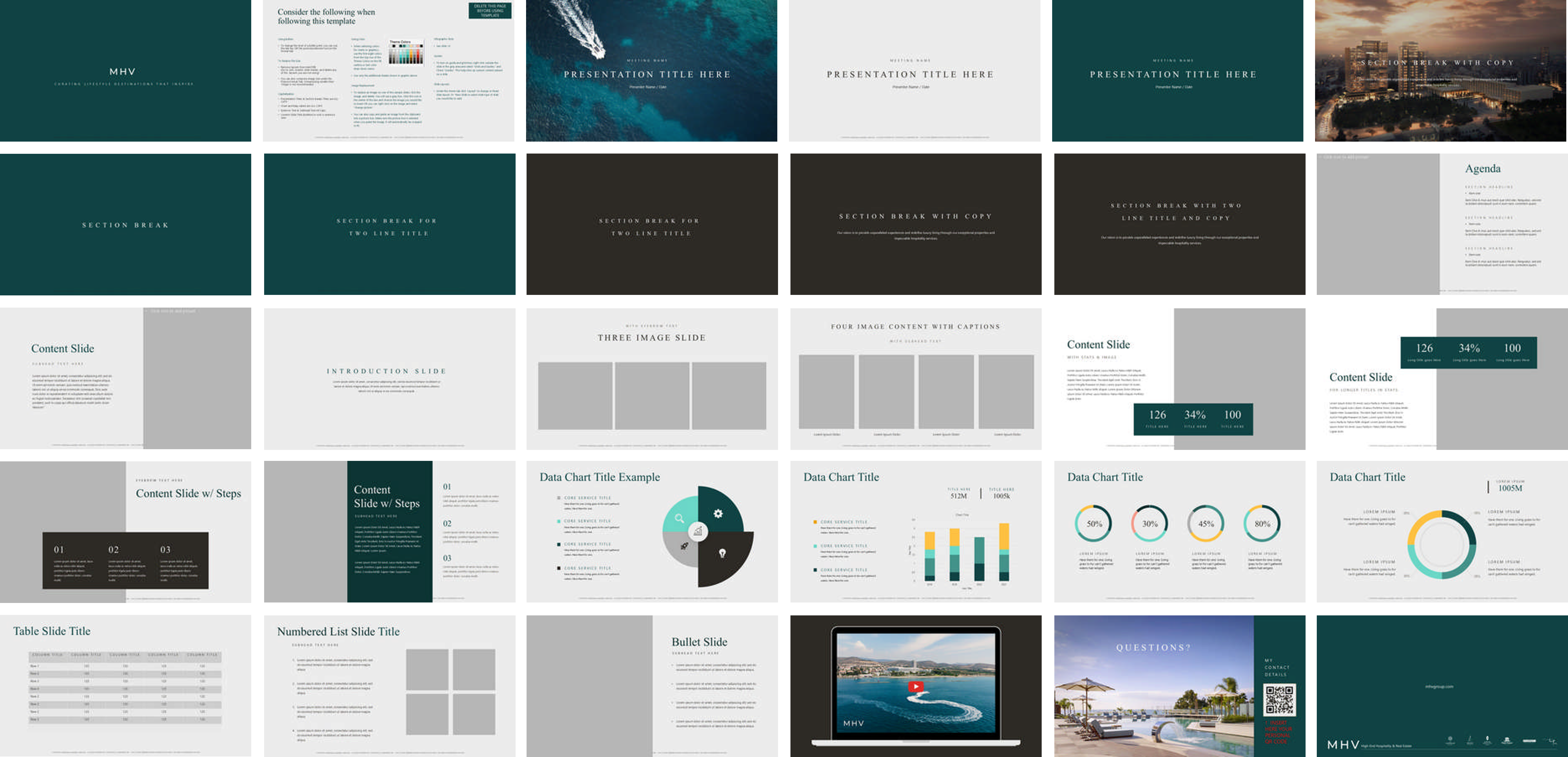Open the Introduction Slide thumbnail
1568x757 pixels.
[x=390, y=379]
